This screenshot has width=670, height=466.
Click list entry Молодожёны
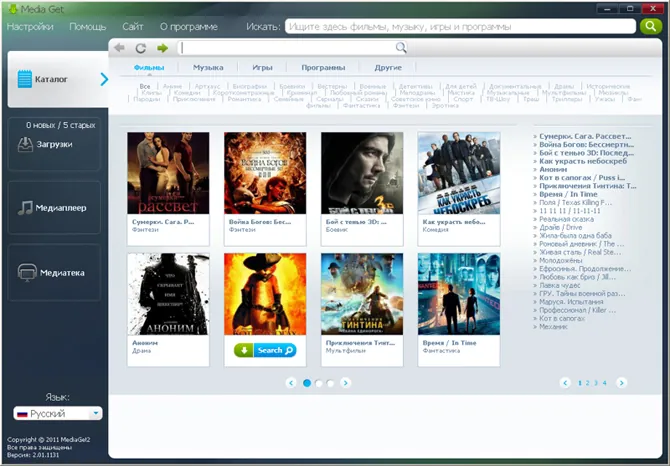561,260
